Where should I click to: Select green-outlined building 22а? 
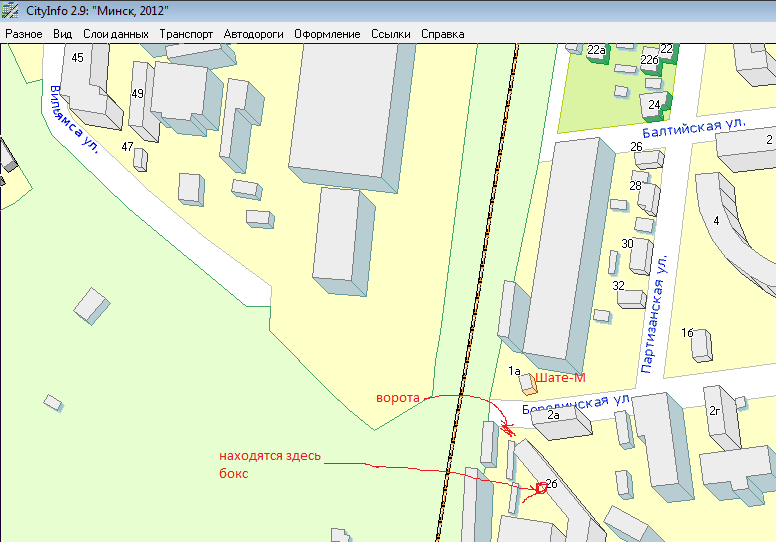(x=598, y=52)
